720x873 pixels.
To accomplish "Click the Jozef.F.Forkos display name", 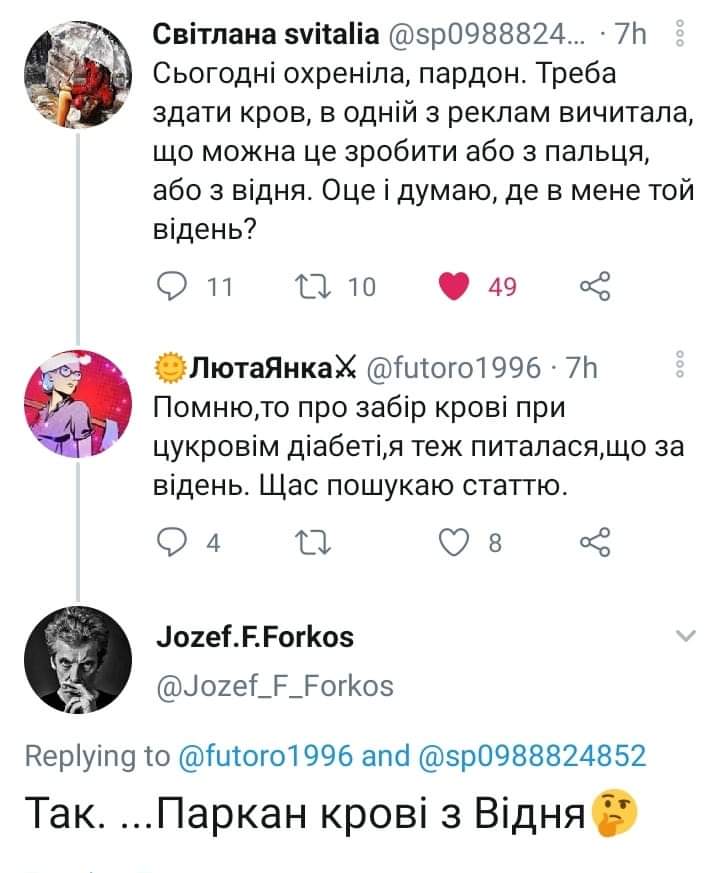I will 255,636.
